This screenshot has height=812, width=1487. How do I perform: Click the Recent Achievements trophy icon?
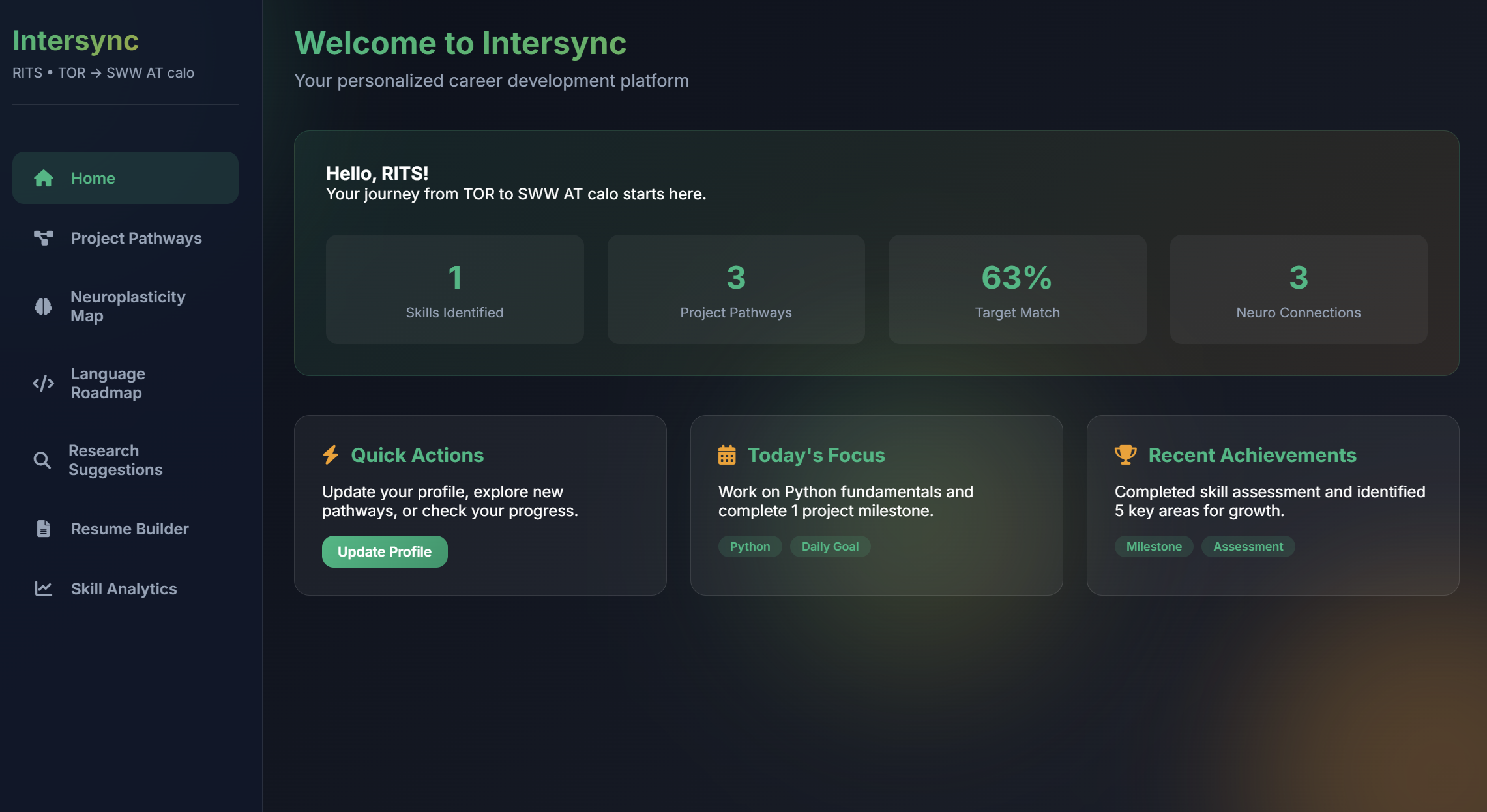[1125, 455]
